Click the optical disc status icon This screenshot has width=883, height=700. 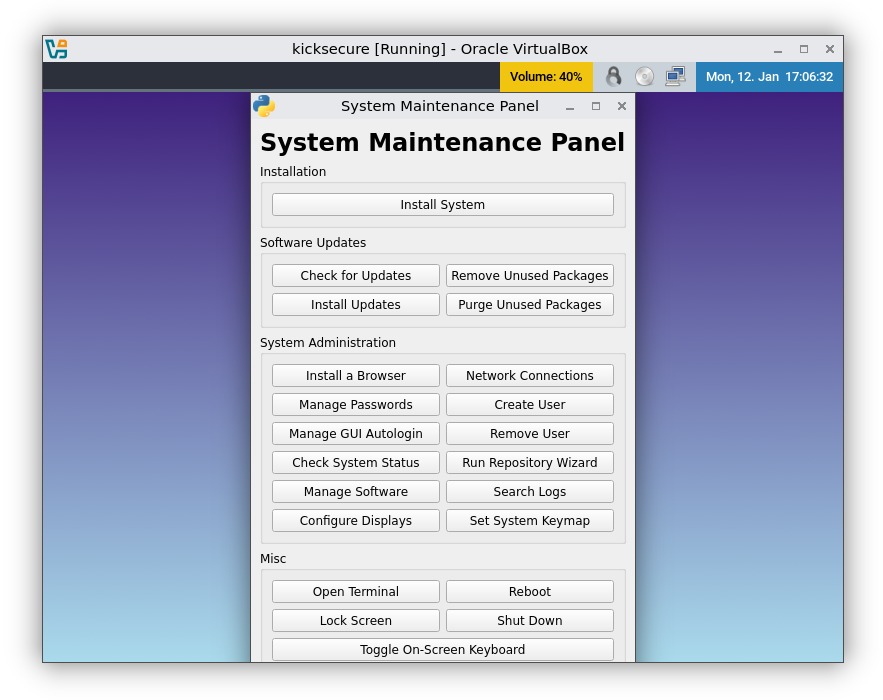643,76
